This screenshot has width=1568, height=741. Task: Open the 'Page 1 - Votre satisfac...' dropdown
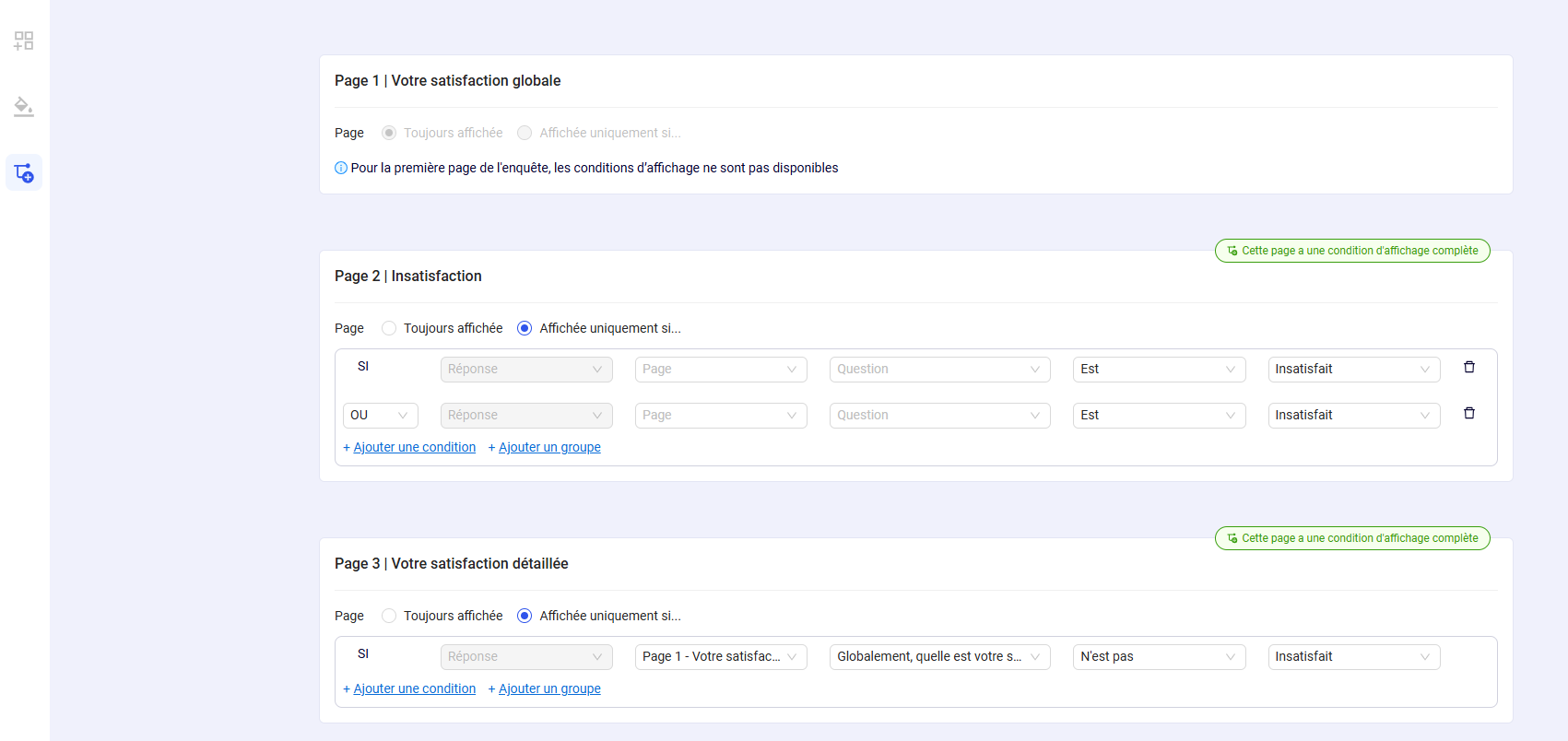[720, 657]
